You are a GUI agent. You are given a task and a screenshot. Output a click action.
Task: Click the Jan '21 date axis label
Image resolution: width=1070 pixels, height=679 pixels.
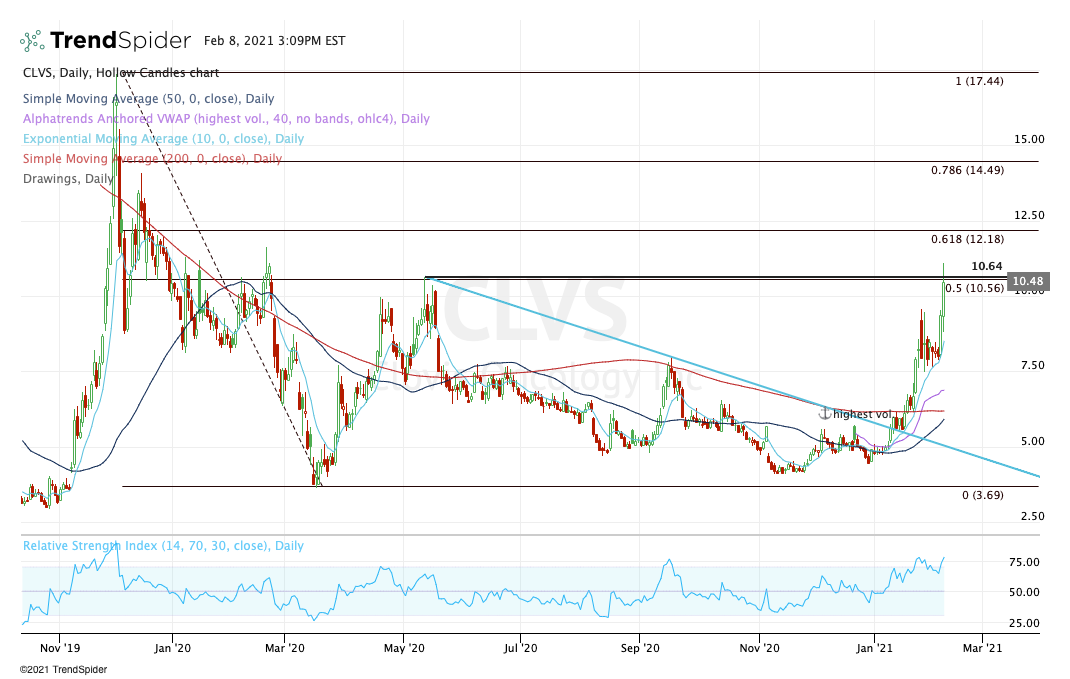click(x=873, y=648)
